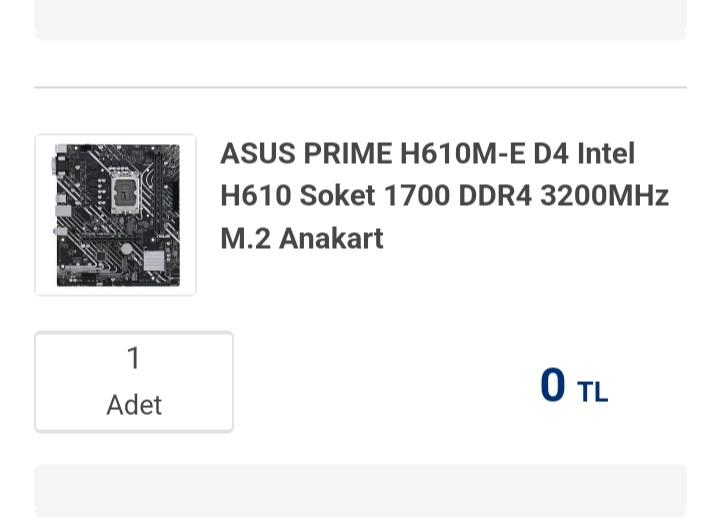720x520 pixels.
Task: Click the 'Adet' unit label
Action: (x=134, y=405)
